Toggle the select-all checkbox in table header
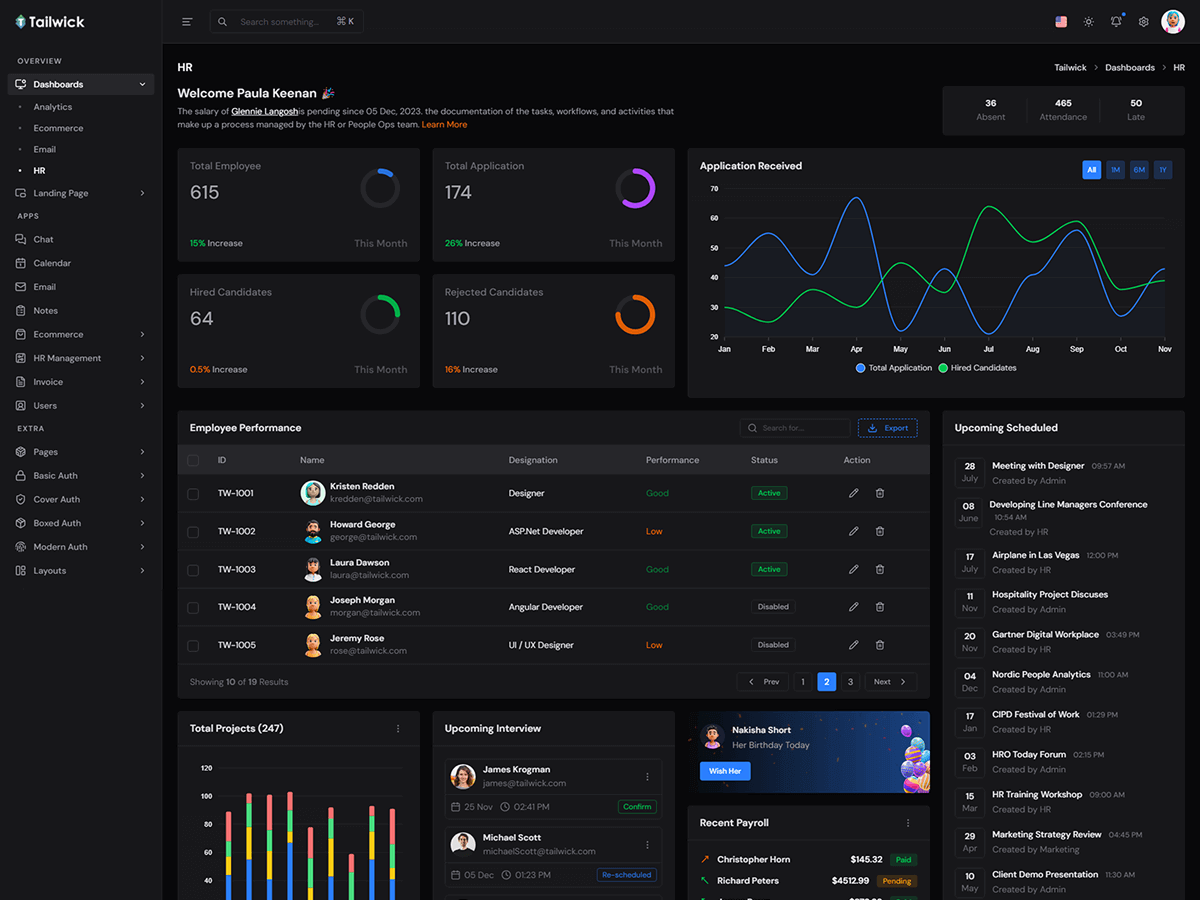Screen dimensions: 1200x900 click(x=193, y=460)
